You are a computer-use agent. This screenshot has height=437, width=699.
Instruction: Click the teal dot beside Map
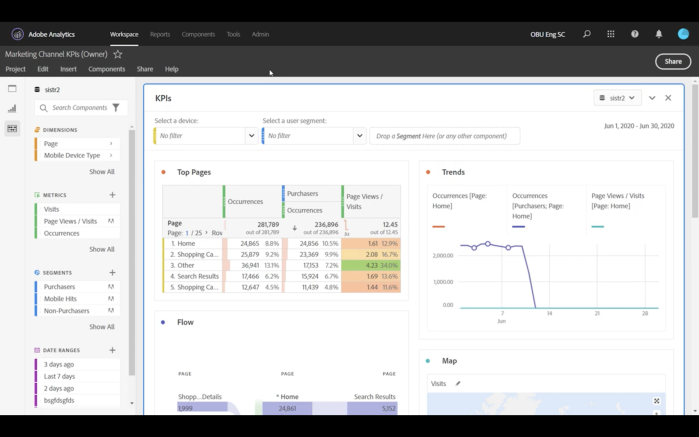(x=428, y=361)
